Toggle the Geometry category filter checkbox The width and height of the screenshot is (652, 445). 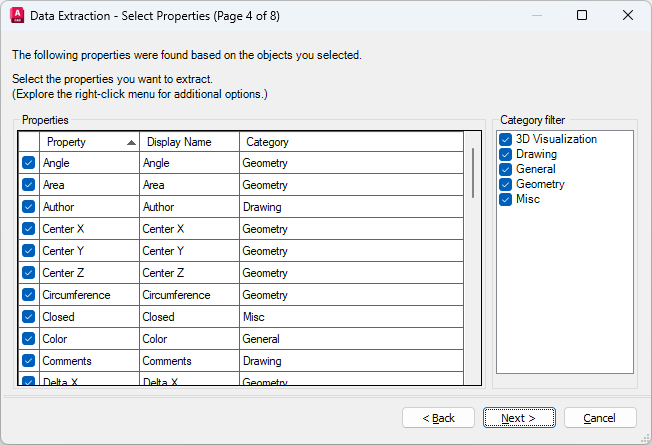tap(506, 184)
